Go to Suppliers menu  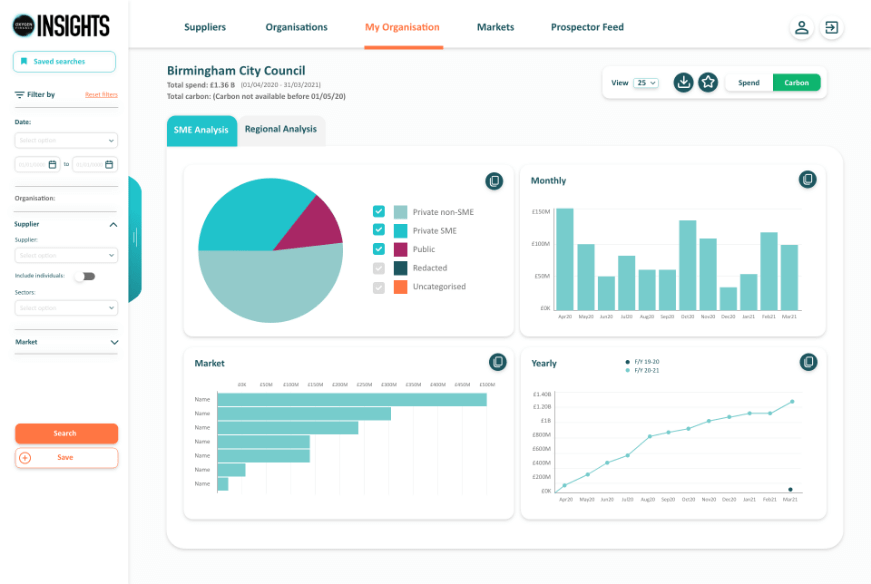click(x=205, y=27)
